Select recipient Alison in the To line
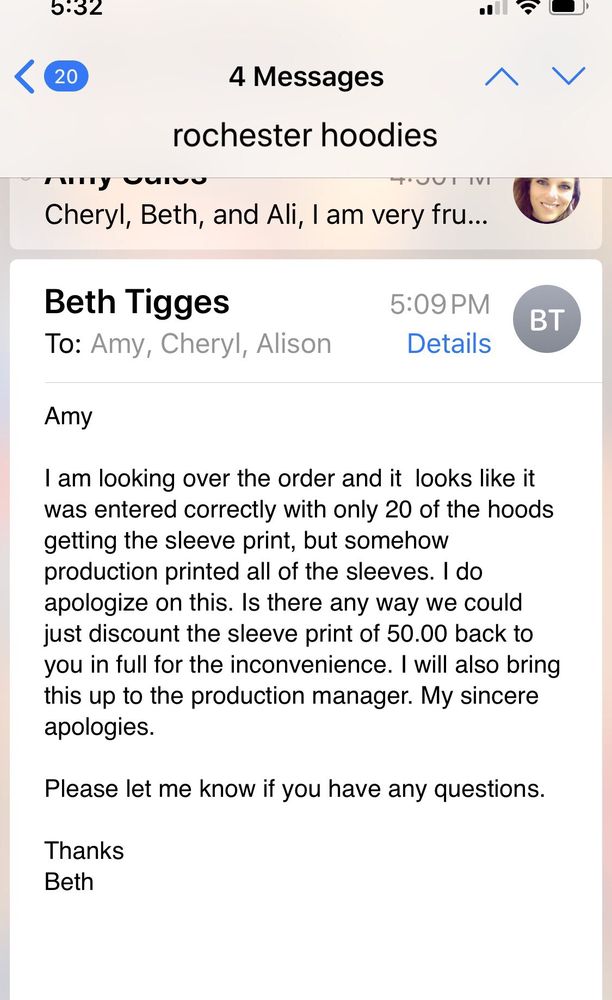612x1000 pixels. 293,343
